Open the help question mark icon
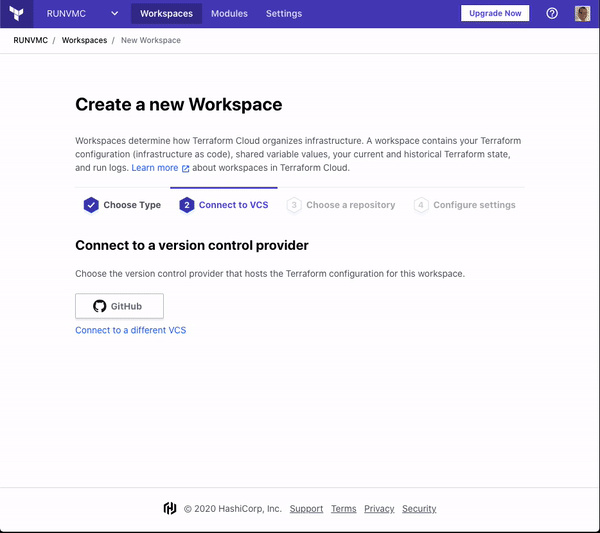The image size is (600, 533). tap(552, 14)
